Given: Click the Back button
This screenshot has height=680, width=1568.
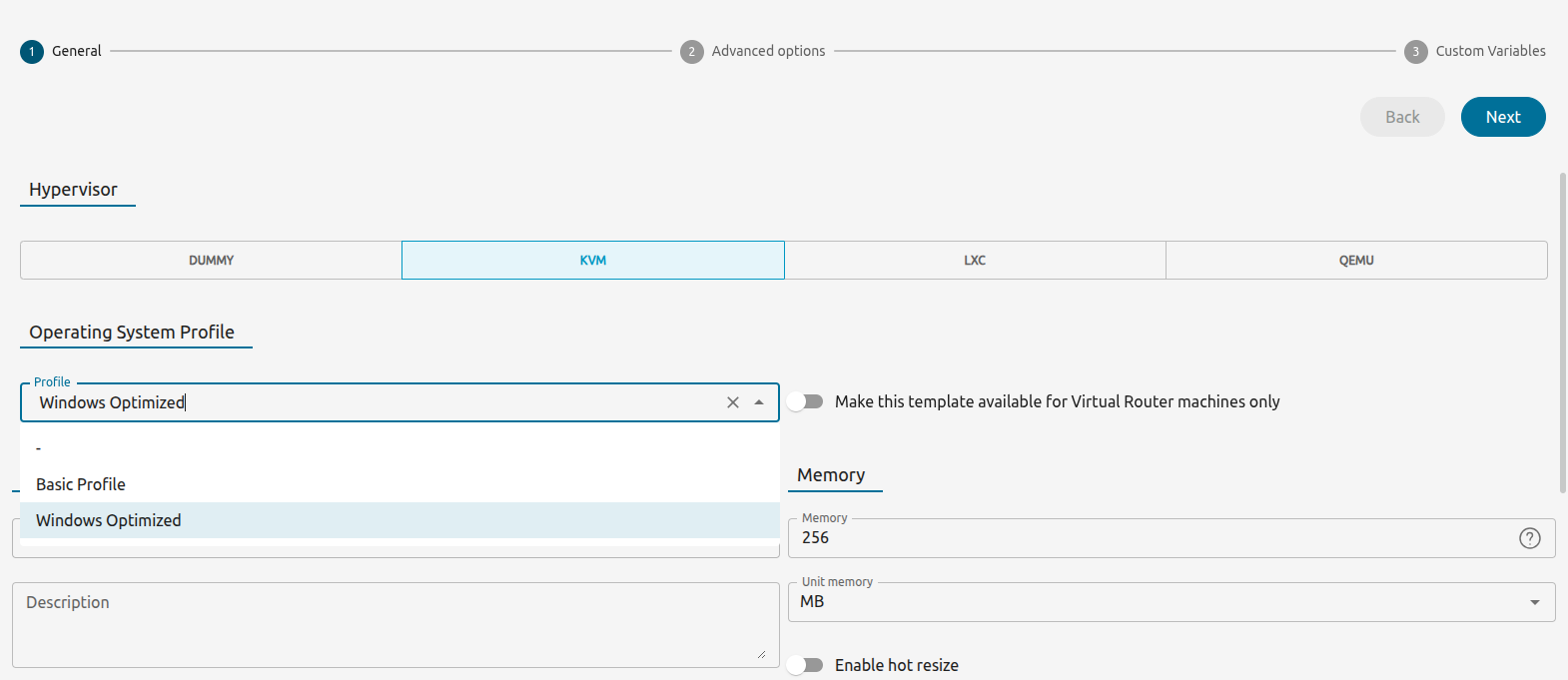Looking at the screenshot, I should [x=1401, y=117].
